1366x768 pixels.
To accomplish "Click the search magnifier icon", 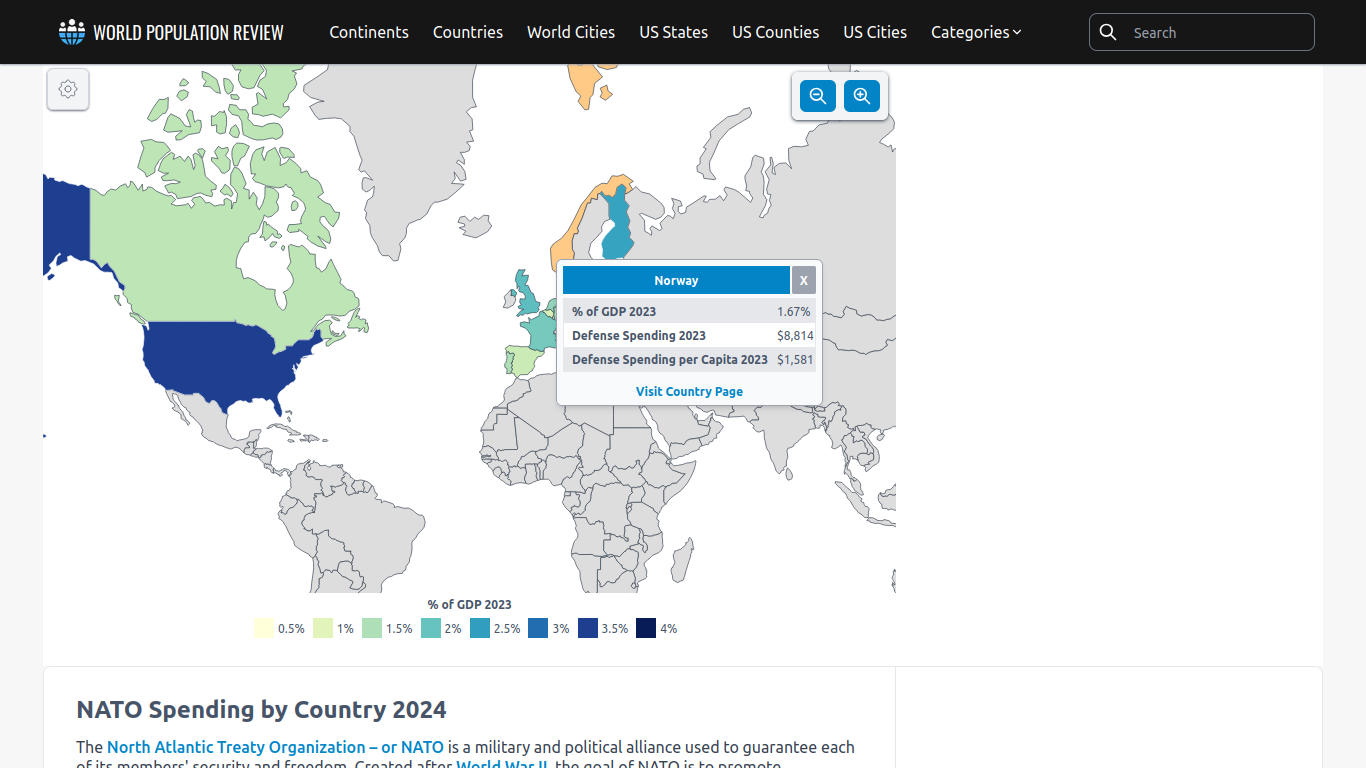I will [x=1108, y=32].
